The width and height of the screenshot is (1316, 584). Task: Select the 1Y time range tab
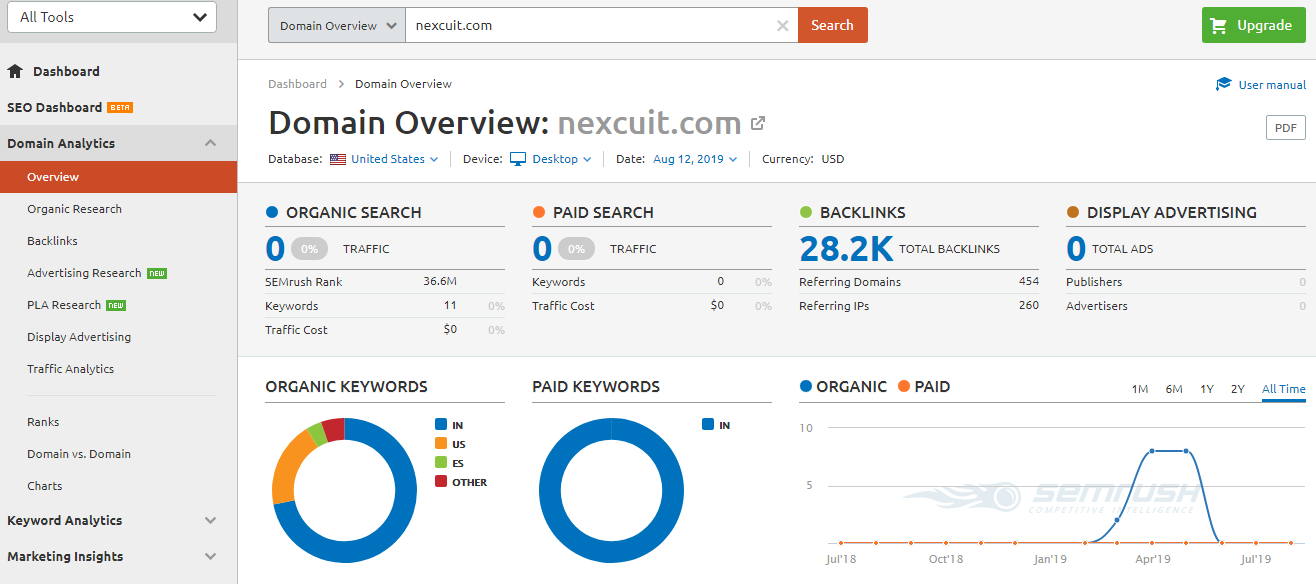tap(1207, 389)
